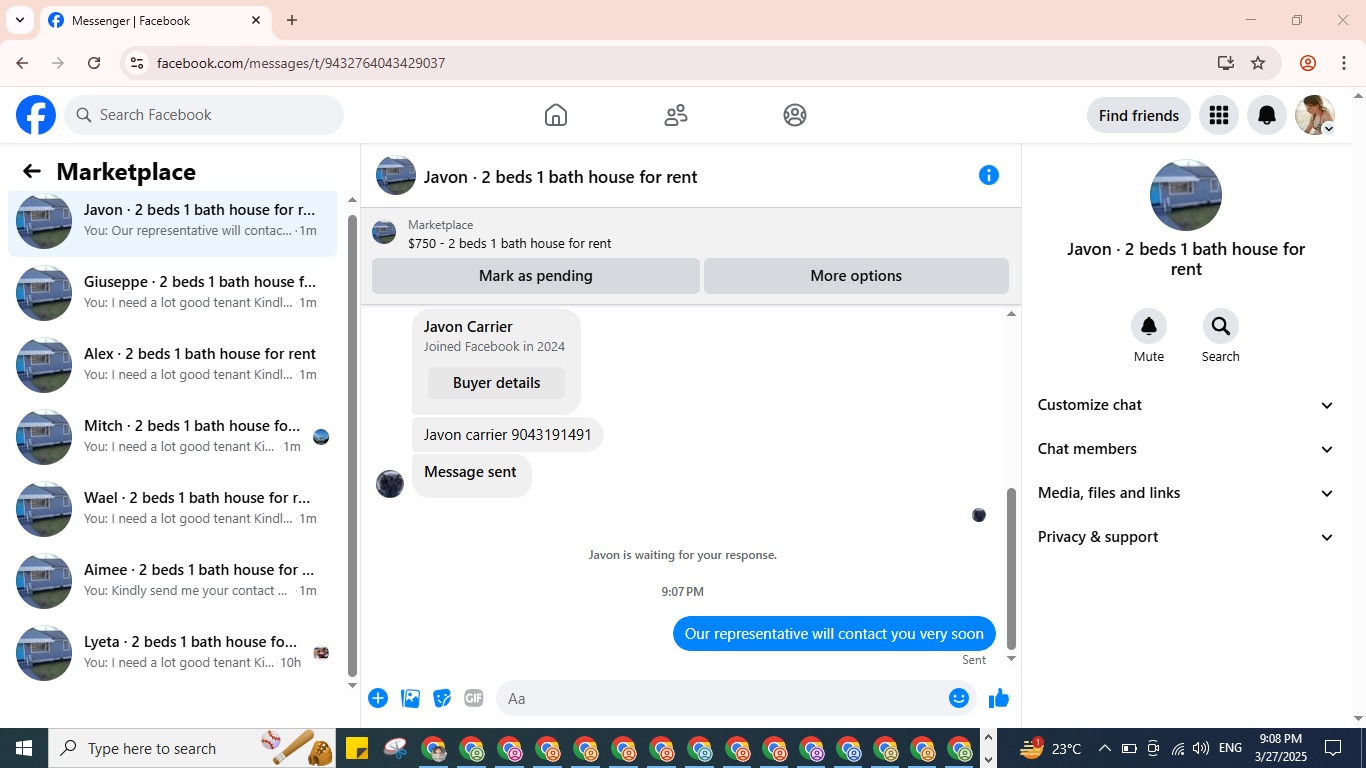Open the Chrome three-dot menu
The image size is (1366, 768).
[x=1344, y=63]
